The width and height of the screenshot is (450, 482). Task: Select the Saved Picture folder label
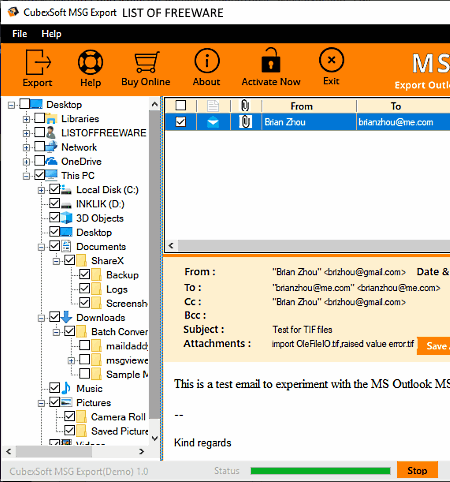coord(120,431)
